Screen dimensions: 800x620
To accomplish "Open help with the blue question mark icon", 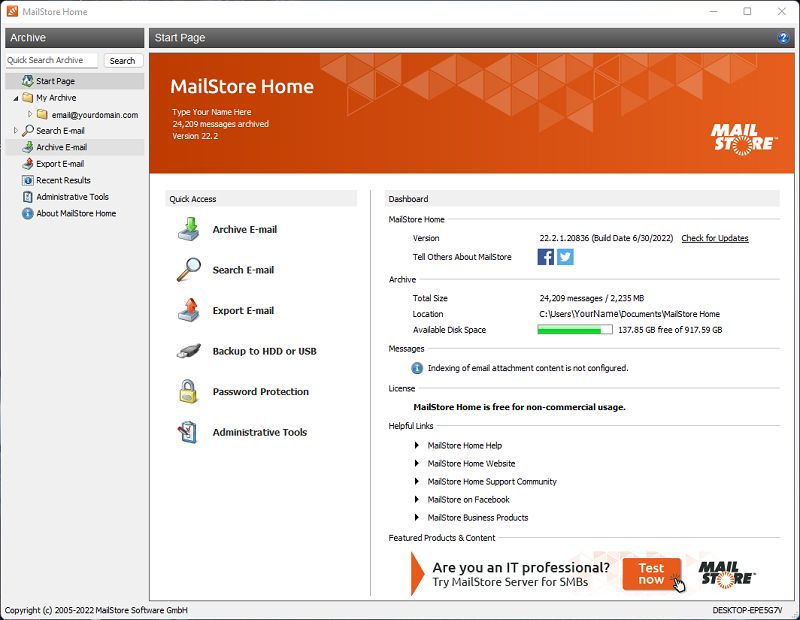I will coord(783,38).
